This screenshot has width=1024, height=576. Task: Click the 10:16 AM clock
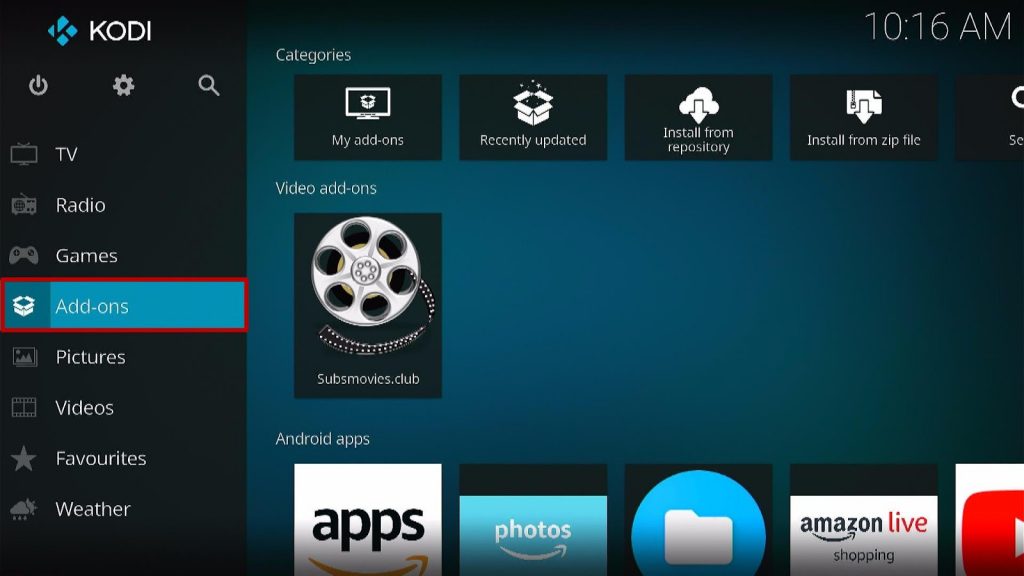click(938, 27)
